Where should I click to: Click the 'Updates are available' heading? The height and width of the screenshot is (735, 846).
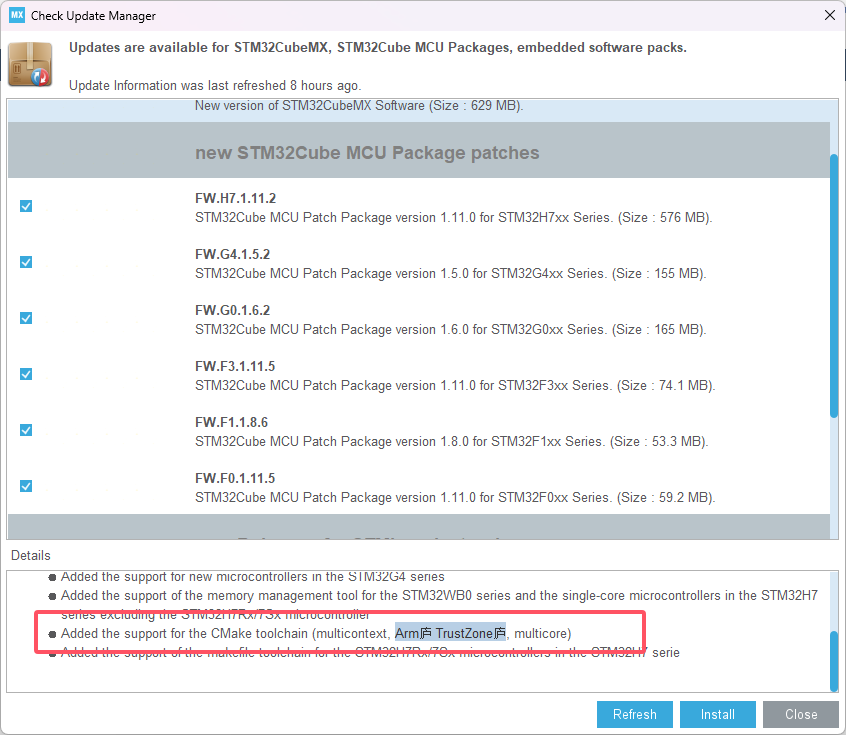click(378, 48)
